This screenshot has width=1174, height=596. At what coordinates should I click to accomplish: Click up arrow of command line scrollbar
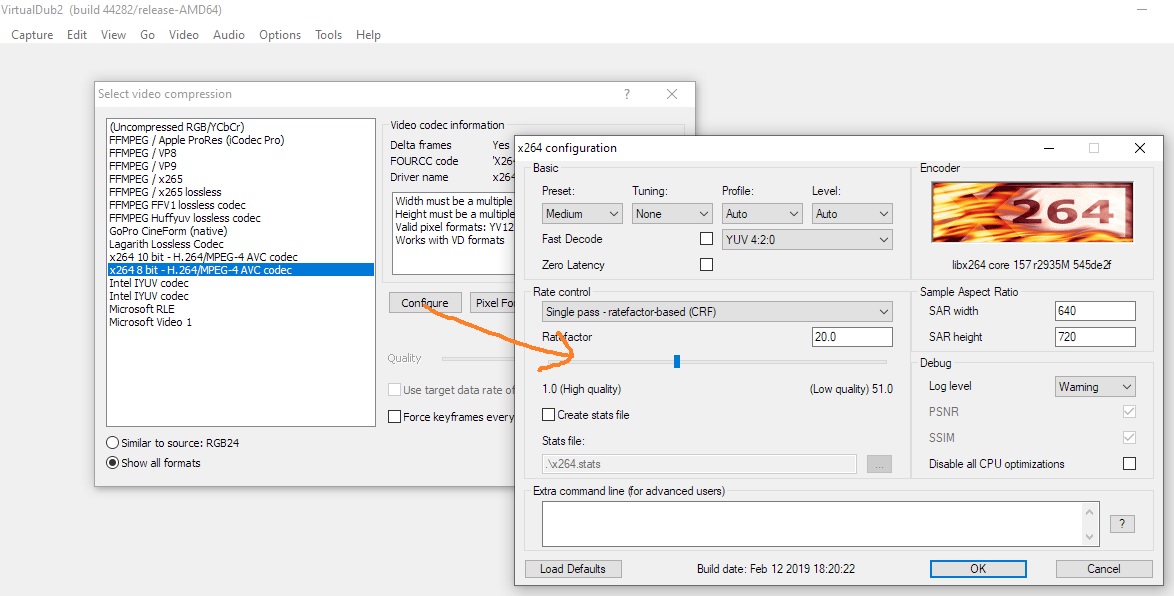(1091, 511)
